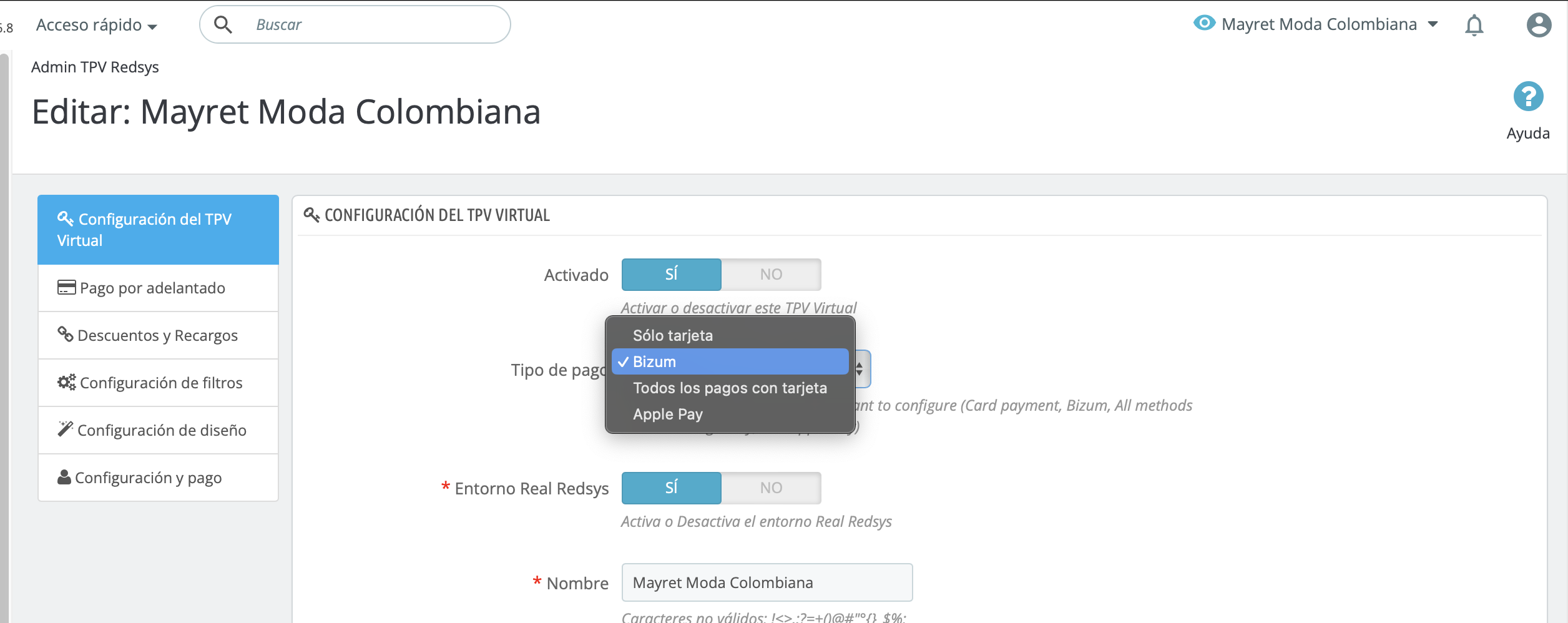Click the 'Caracteres no válidos' hint

tap(764, 617)
